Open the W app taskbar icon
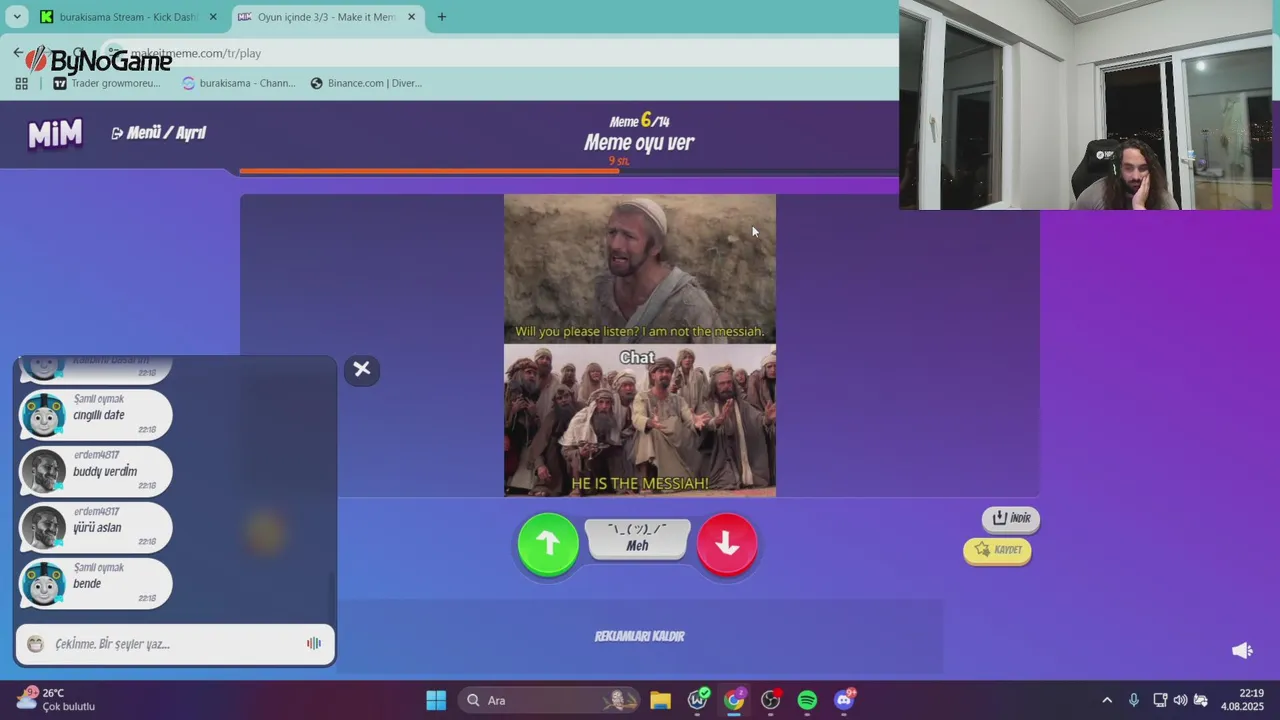This screenshot has height=720, width=1280. tap(698, 700)
